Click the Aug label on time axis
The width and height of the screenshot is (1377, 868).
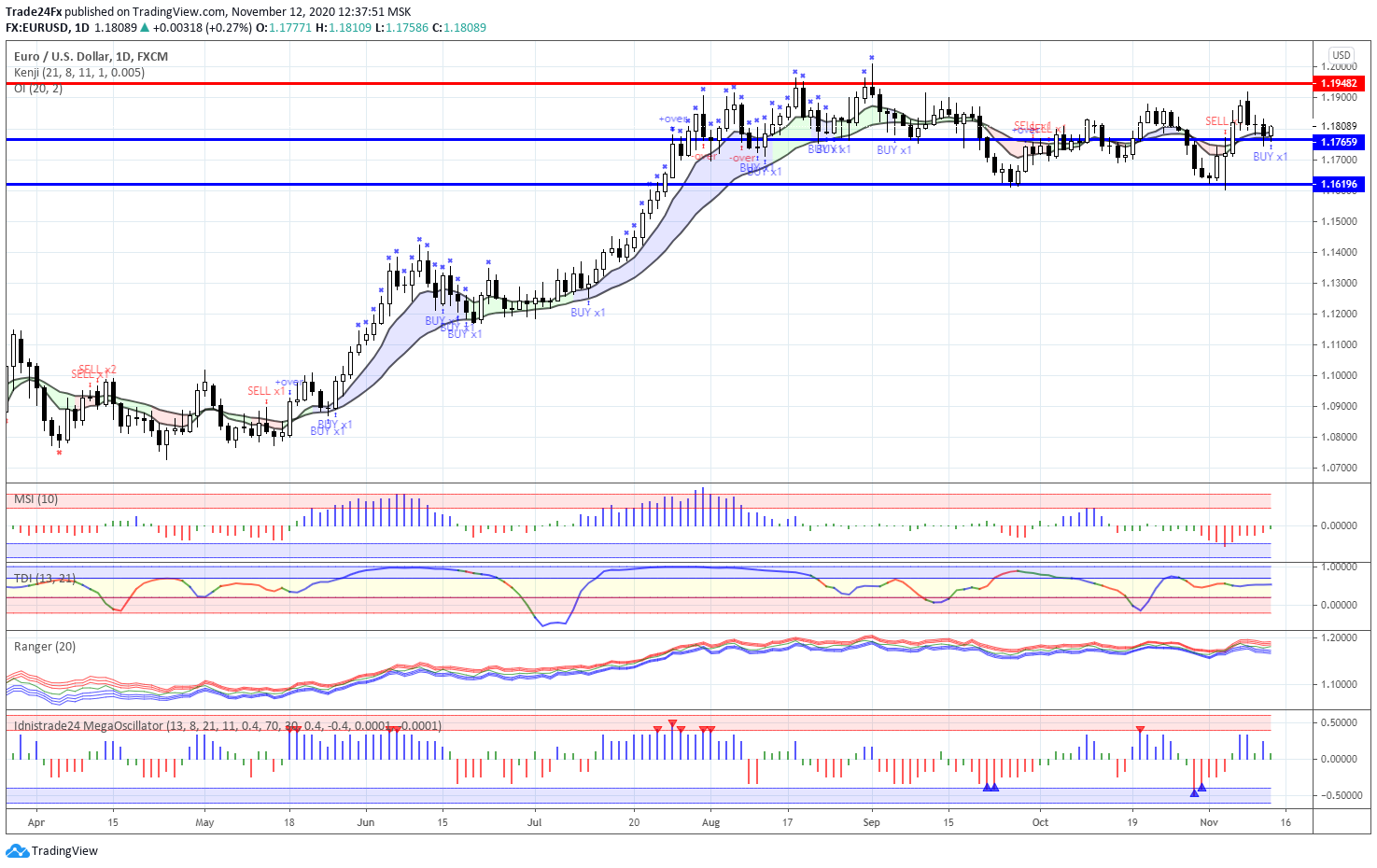coord(710,823)
